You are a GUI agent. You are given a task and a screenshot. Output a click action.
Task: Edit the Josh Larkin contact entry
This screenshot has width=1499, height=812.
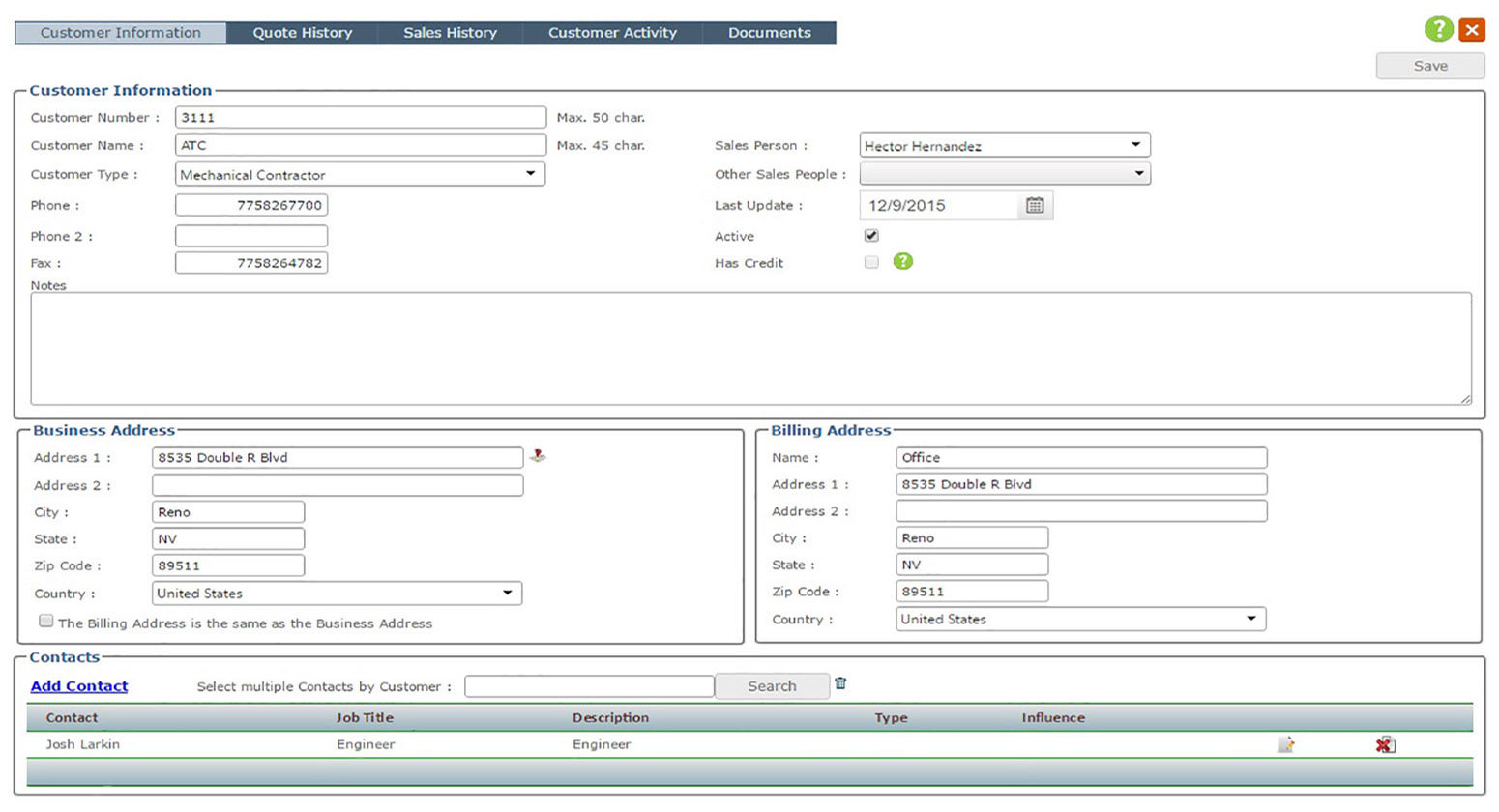pyautogui.click(x=1285, y=744)
